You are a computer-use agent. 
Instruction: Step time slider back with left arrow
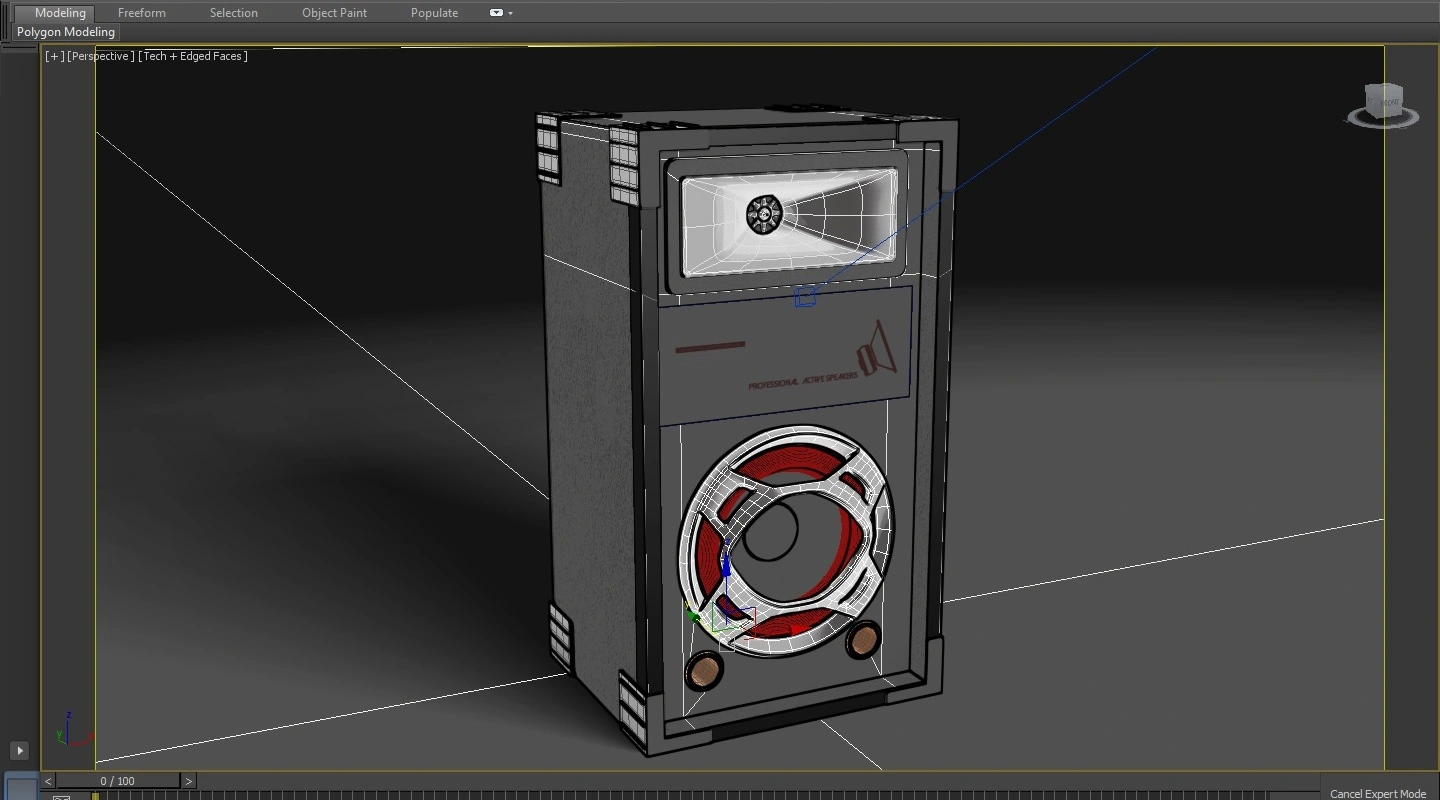(48, 781)
